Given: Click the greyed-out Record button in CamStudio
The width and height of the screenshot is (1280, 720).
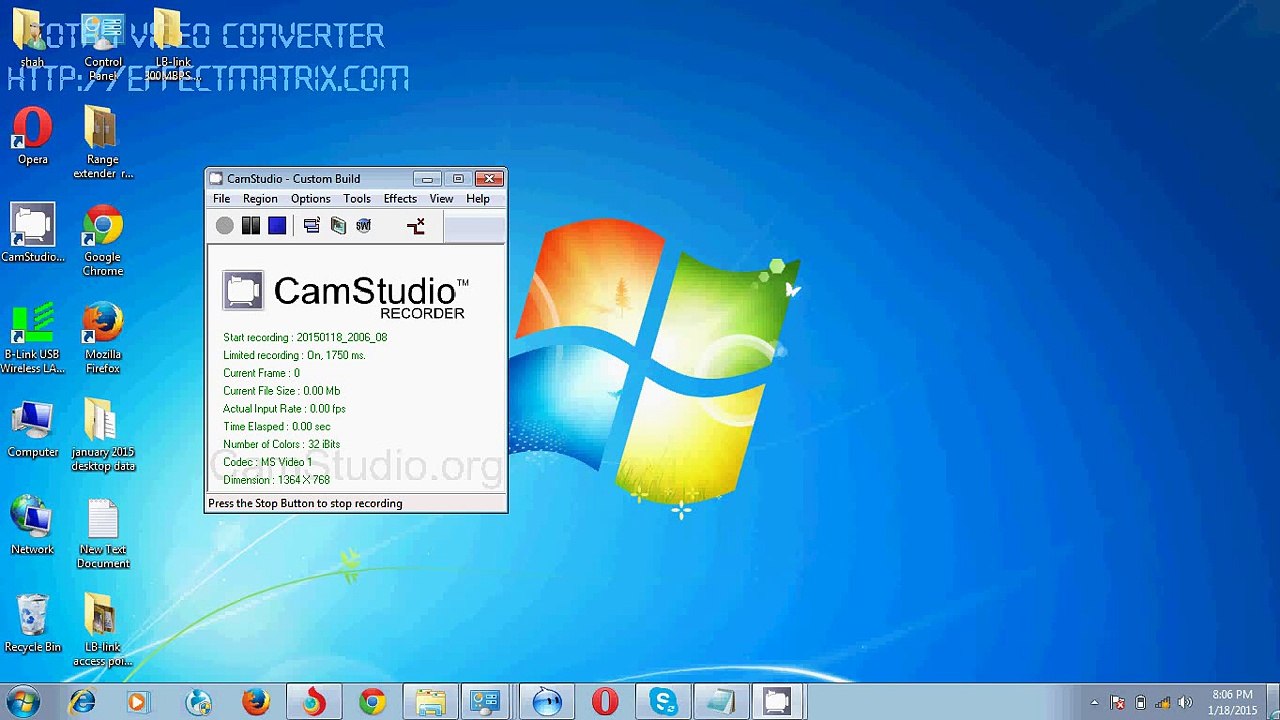Looking at the screenshot, I should tap(225, 226).
